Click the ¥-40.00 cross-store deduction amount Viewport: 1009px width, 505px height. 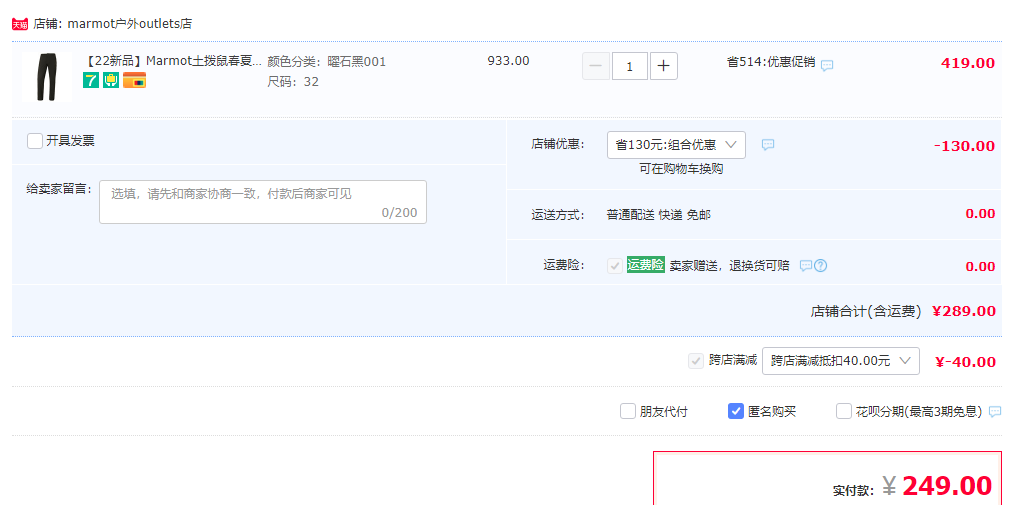965,362
